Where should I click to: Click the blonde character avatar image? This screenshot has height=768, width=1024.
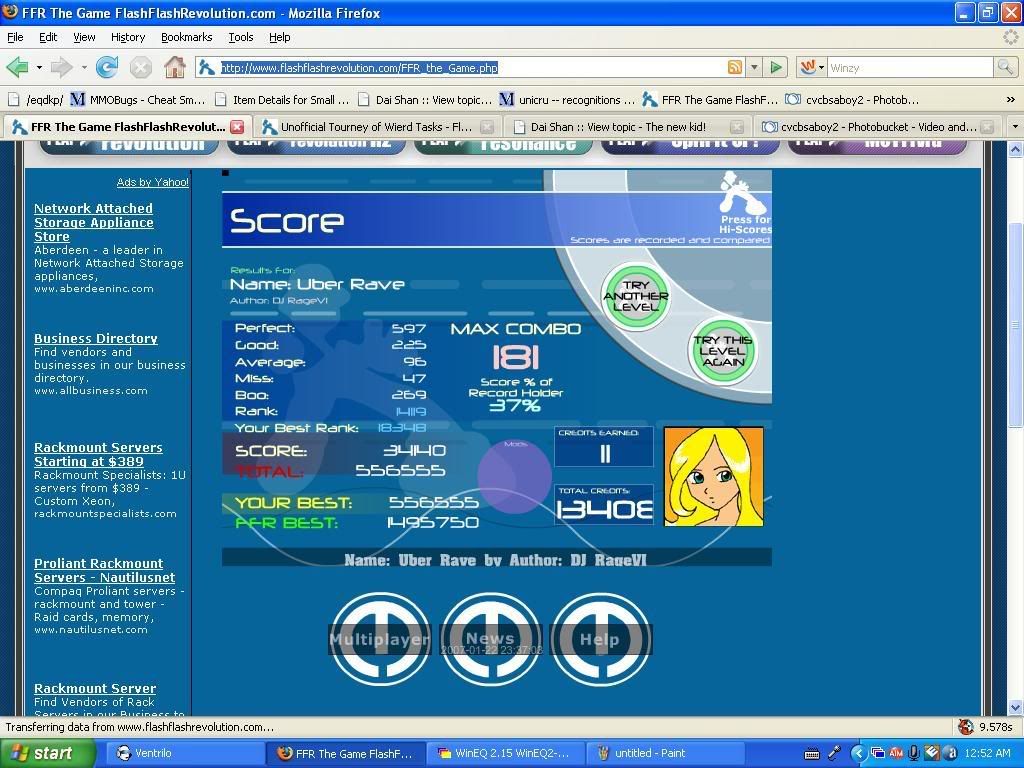(713, 477)
